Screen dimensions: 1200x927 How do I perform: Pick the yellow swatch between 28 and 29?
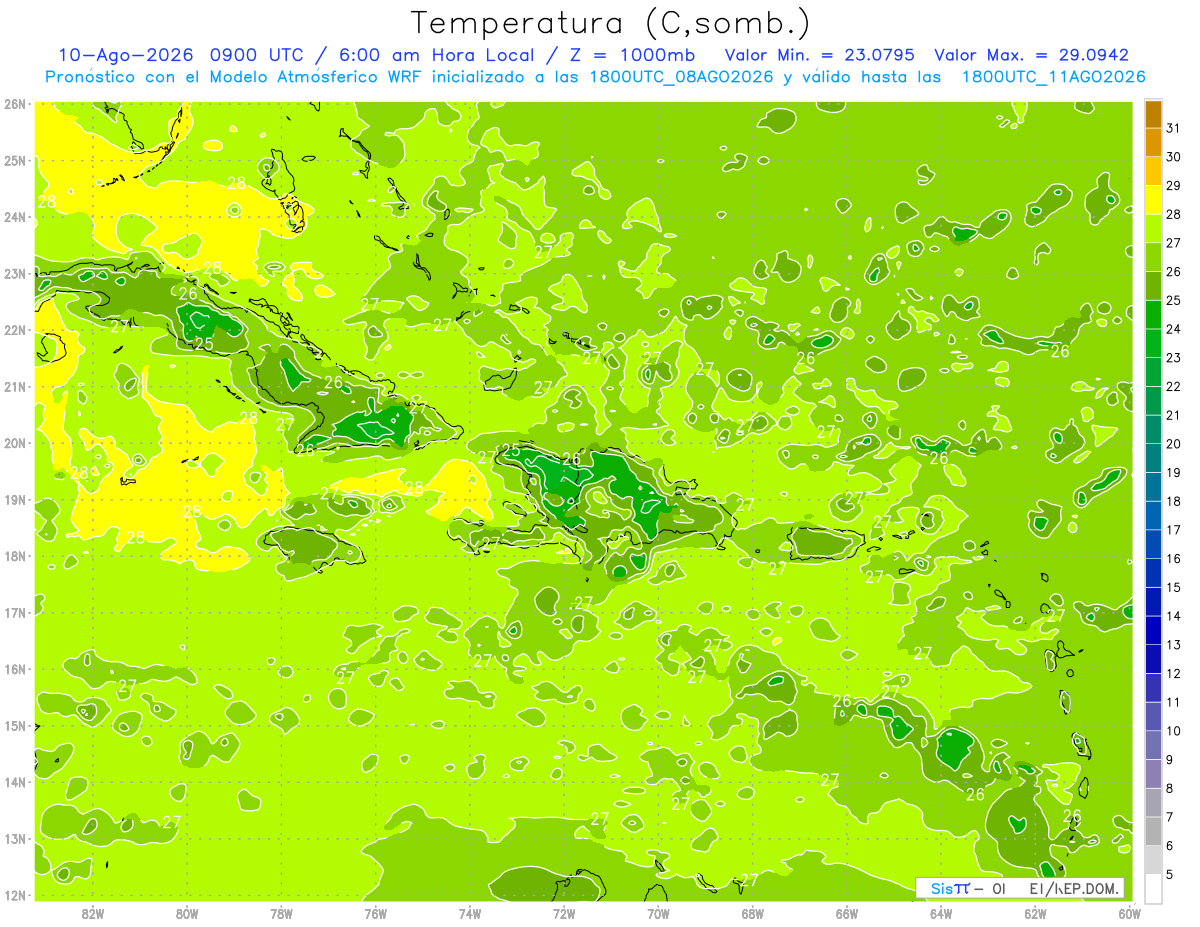click(1153, 200)
